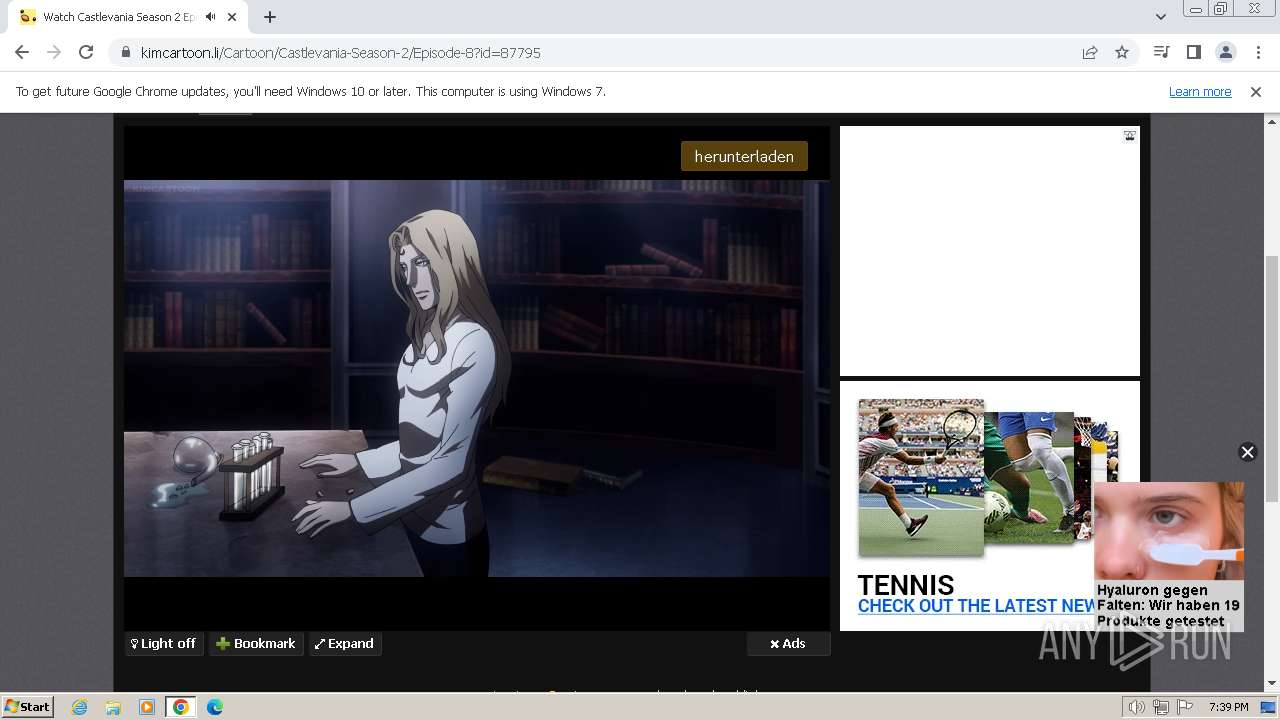The image size is (1280, 720).
Task: Dismiss Chrome update notice bar
Action: coord(1256,92)
